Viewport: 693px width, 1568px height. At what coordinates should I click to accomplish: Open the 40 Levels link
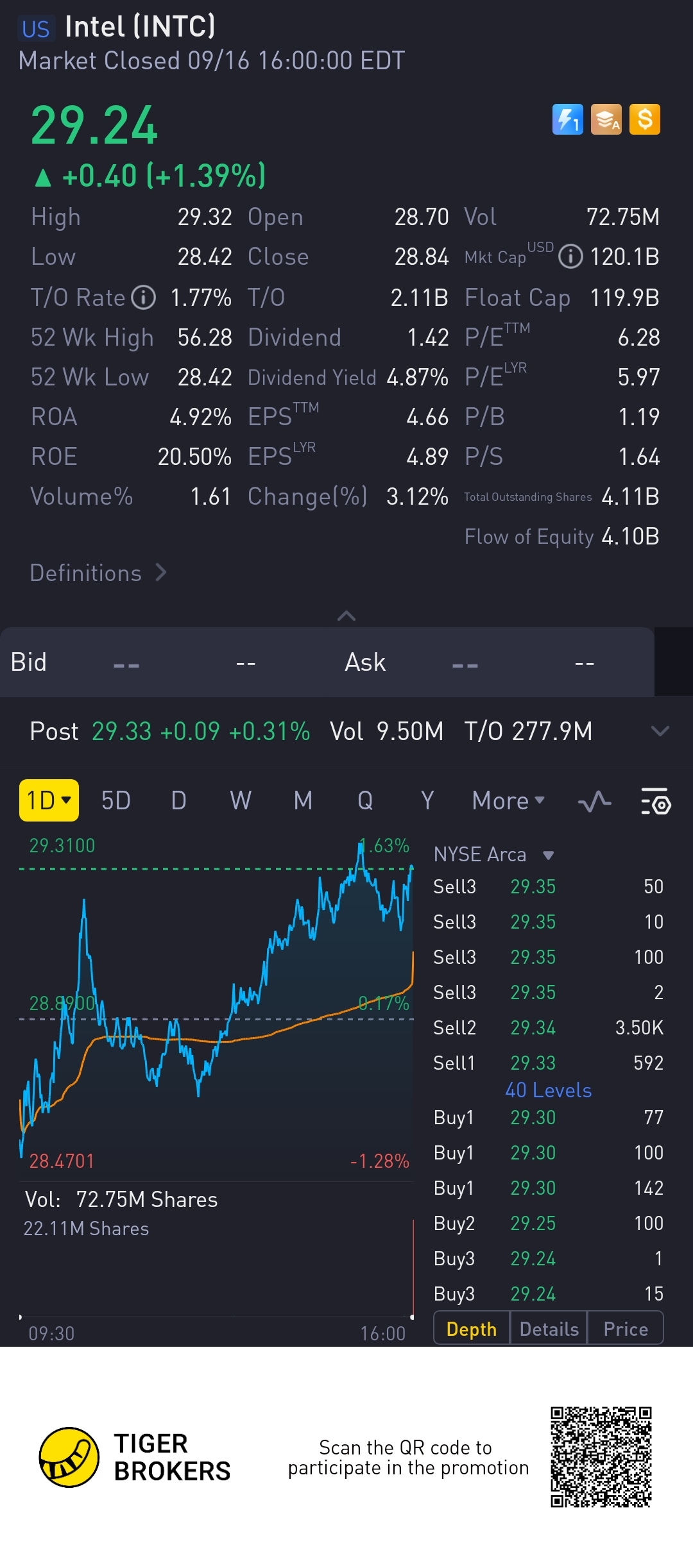[549, 1090]
